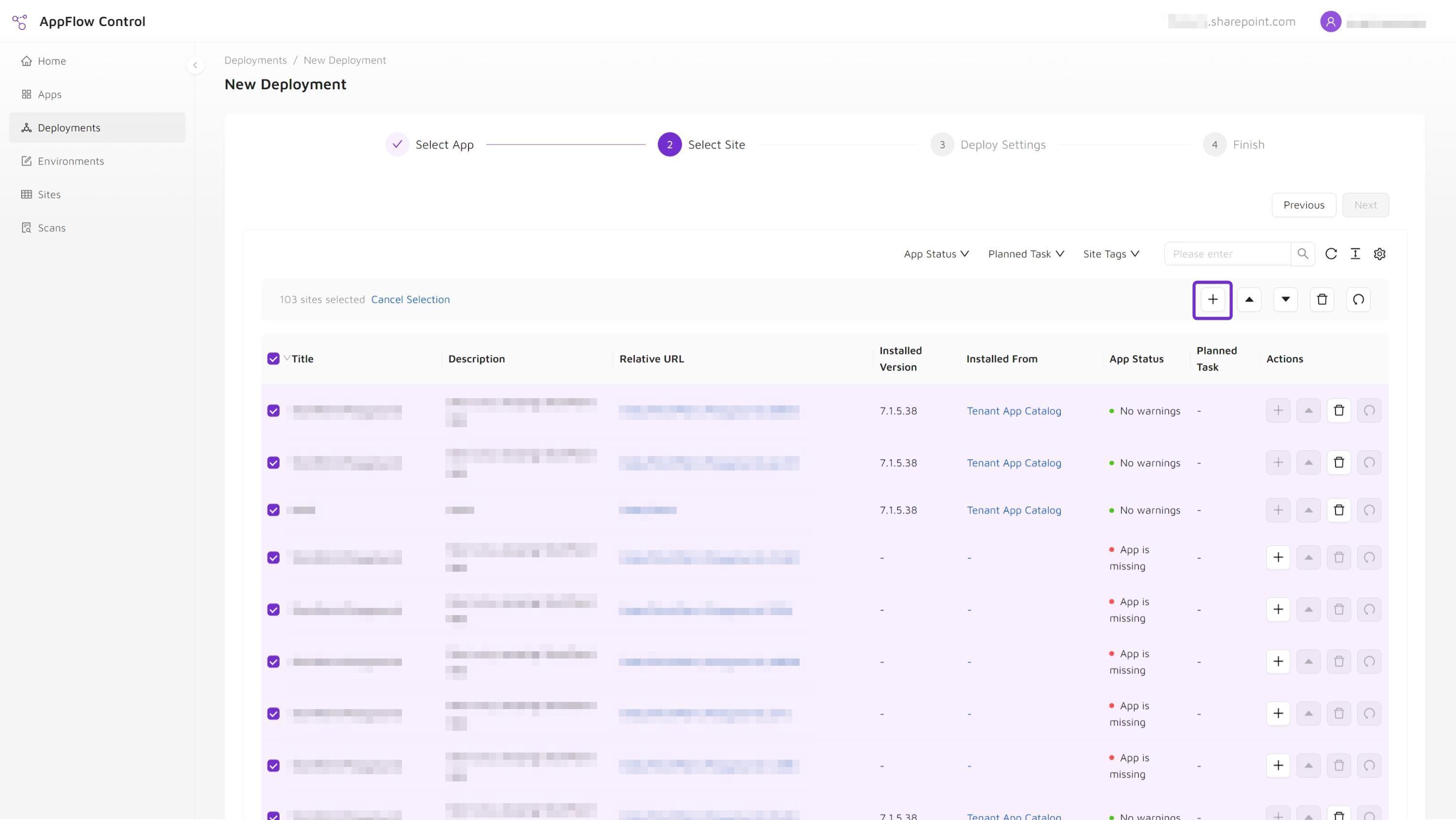This screenshot has height=820, width=1456.
Task: Click the Next button
Action: [x=1365, y=205]
